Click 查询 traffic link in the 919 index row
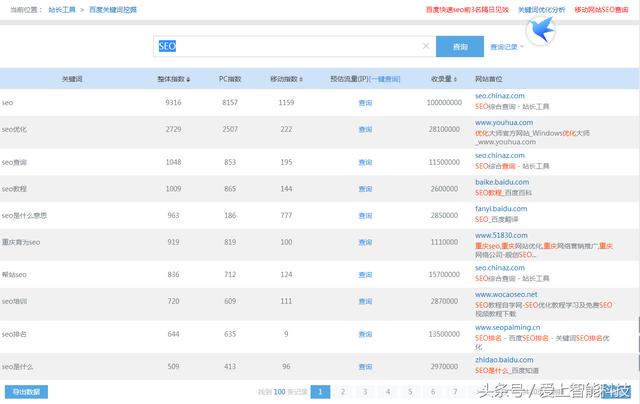Screen dimensions: 640x404 [365, 242]
